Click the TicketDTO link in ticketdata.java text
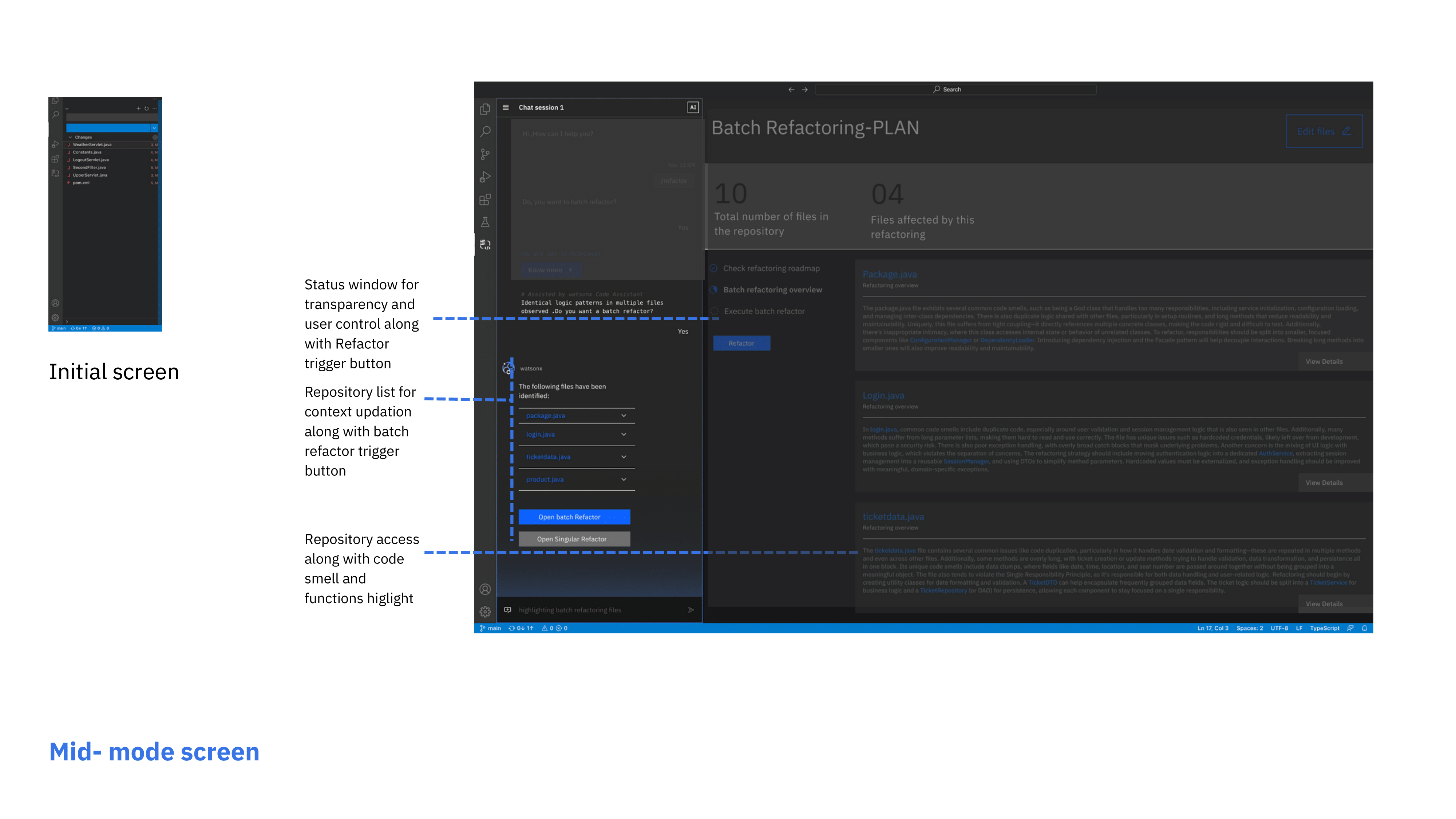1456x819 pixels. coord(1042,582)
